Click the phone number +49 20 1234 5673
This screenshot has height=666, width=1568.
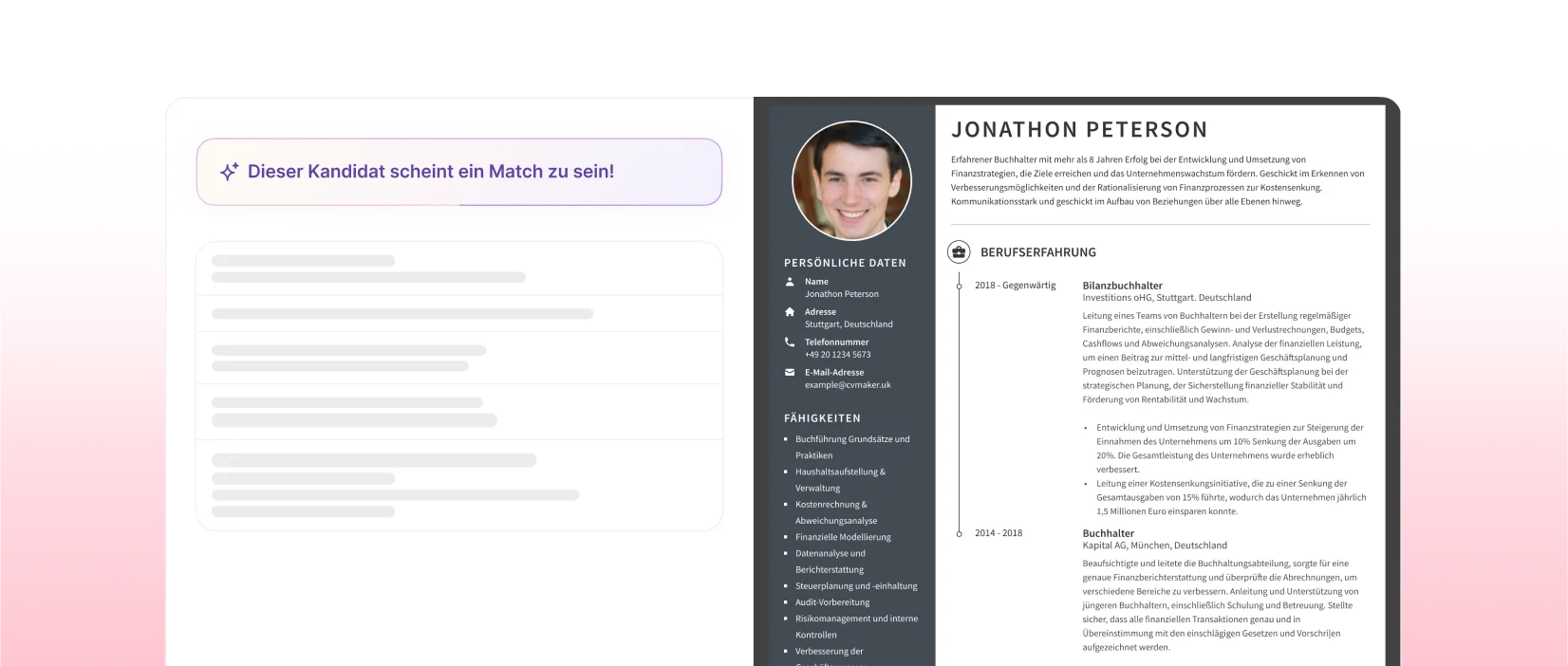click(837, 355)
